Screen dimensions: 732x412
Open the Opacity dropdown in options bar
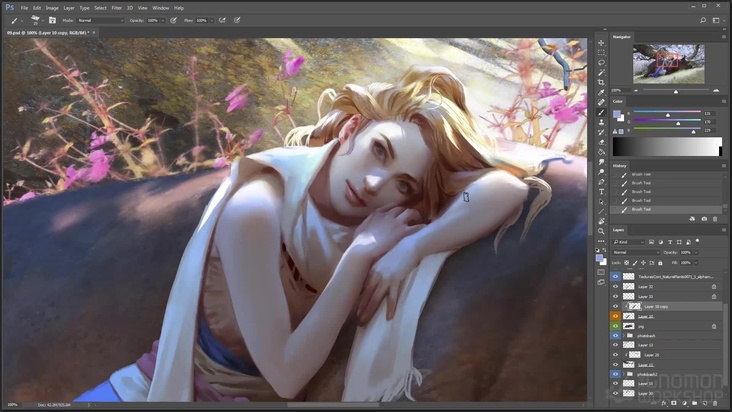point(162,21)
